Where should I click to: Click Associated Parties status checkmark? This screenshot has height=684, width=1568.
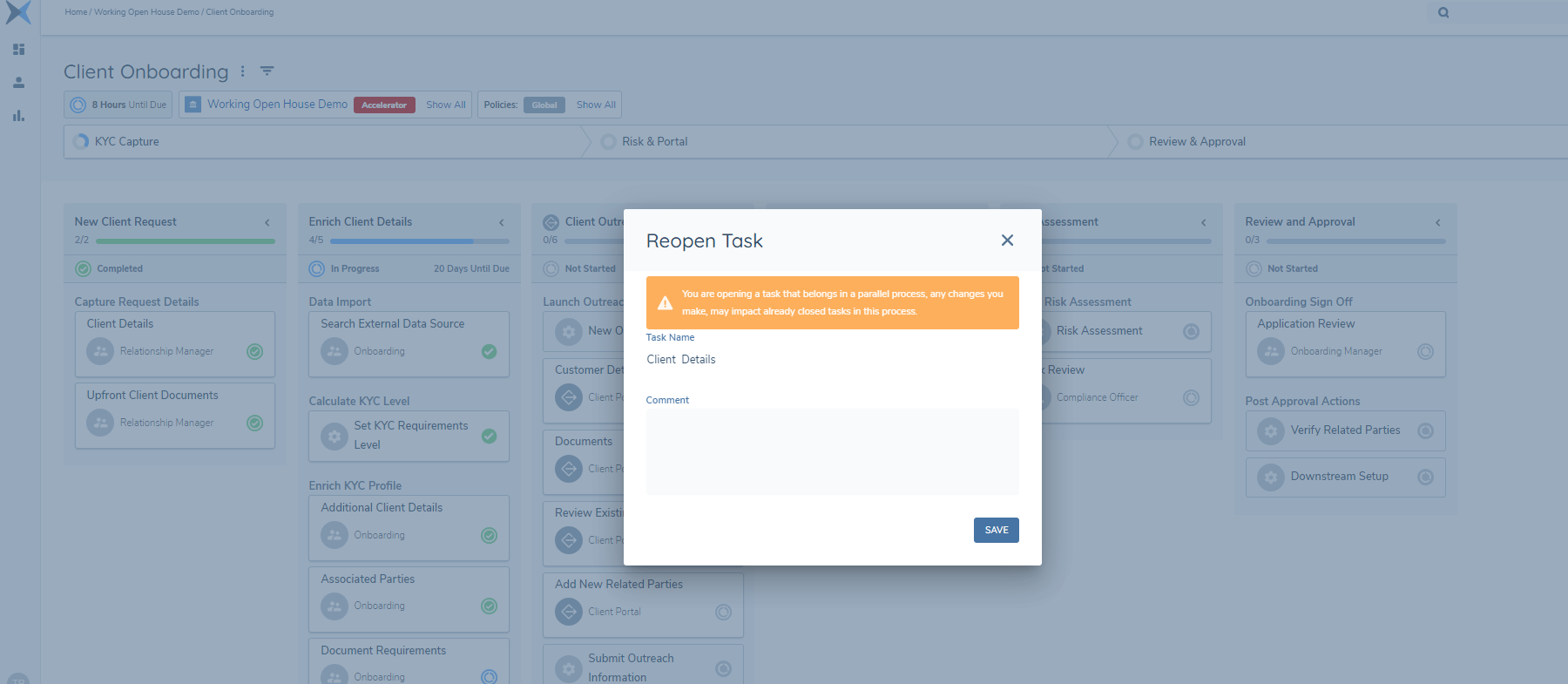pos(490,606)
